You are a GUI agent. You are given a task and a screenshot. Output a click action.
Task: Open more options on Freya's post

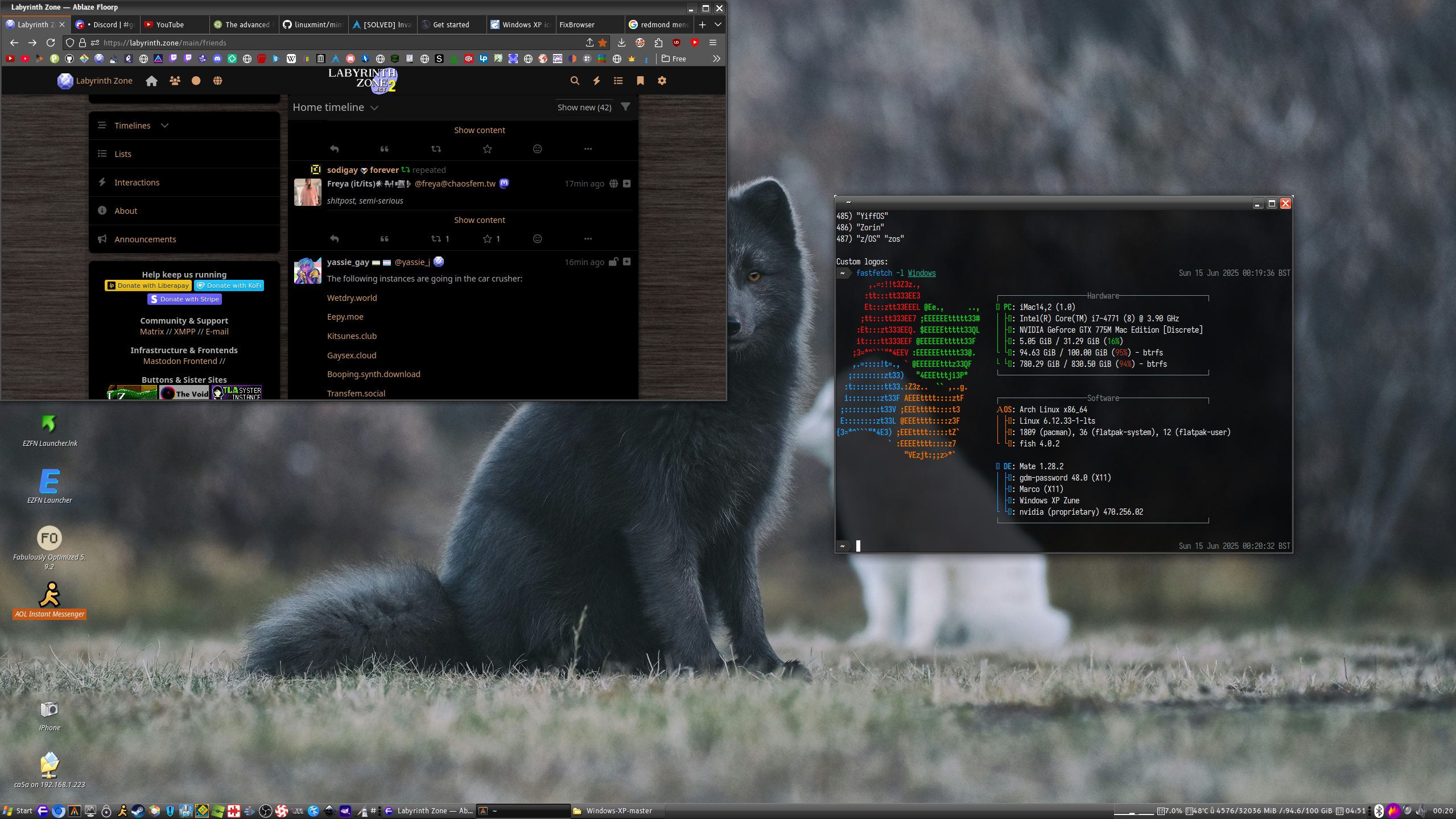point(588,239)
